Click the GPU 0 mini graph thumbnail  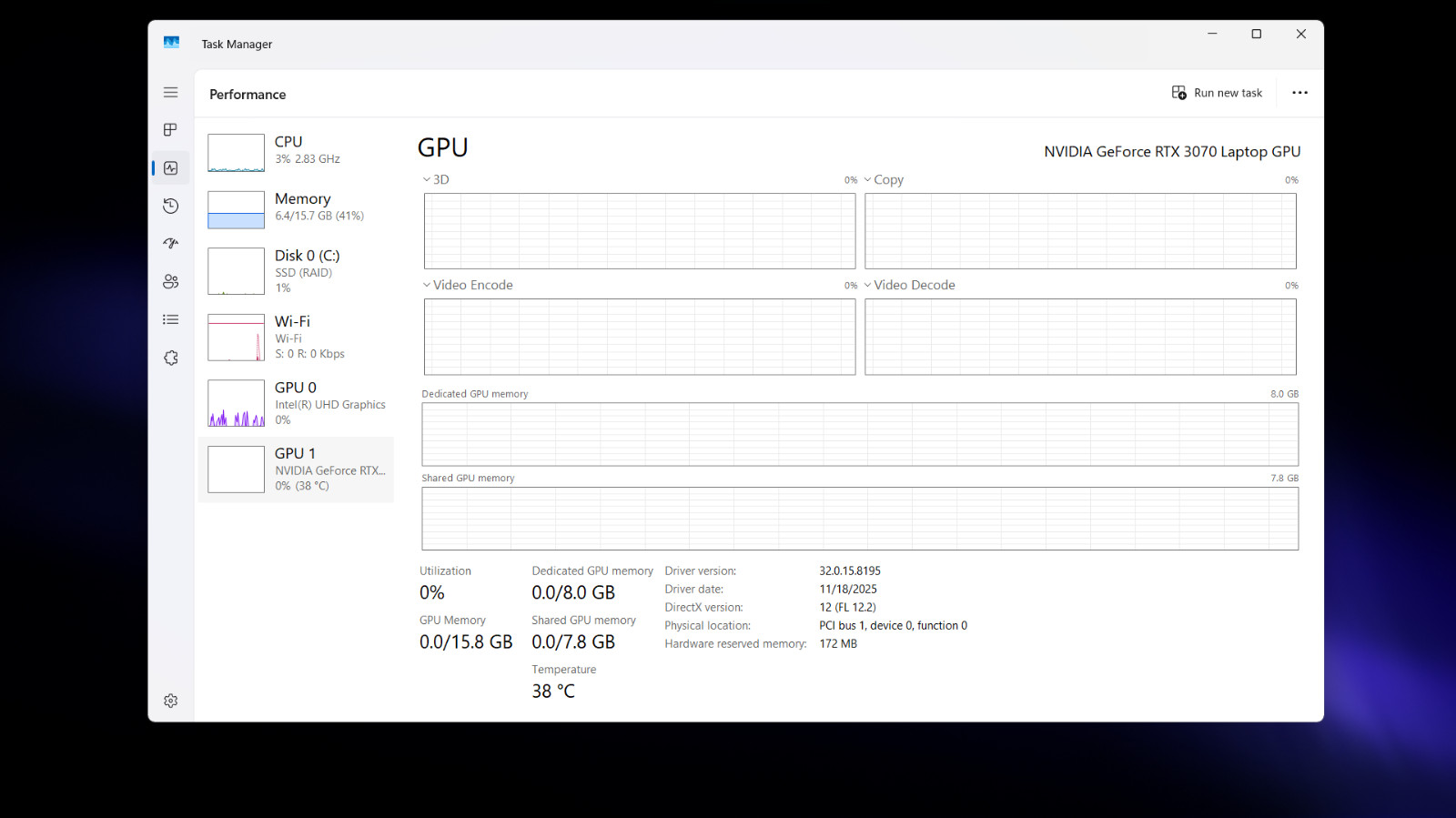(x=236, y=403)
